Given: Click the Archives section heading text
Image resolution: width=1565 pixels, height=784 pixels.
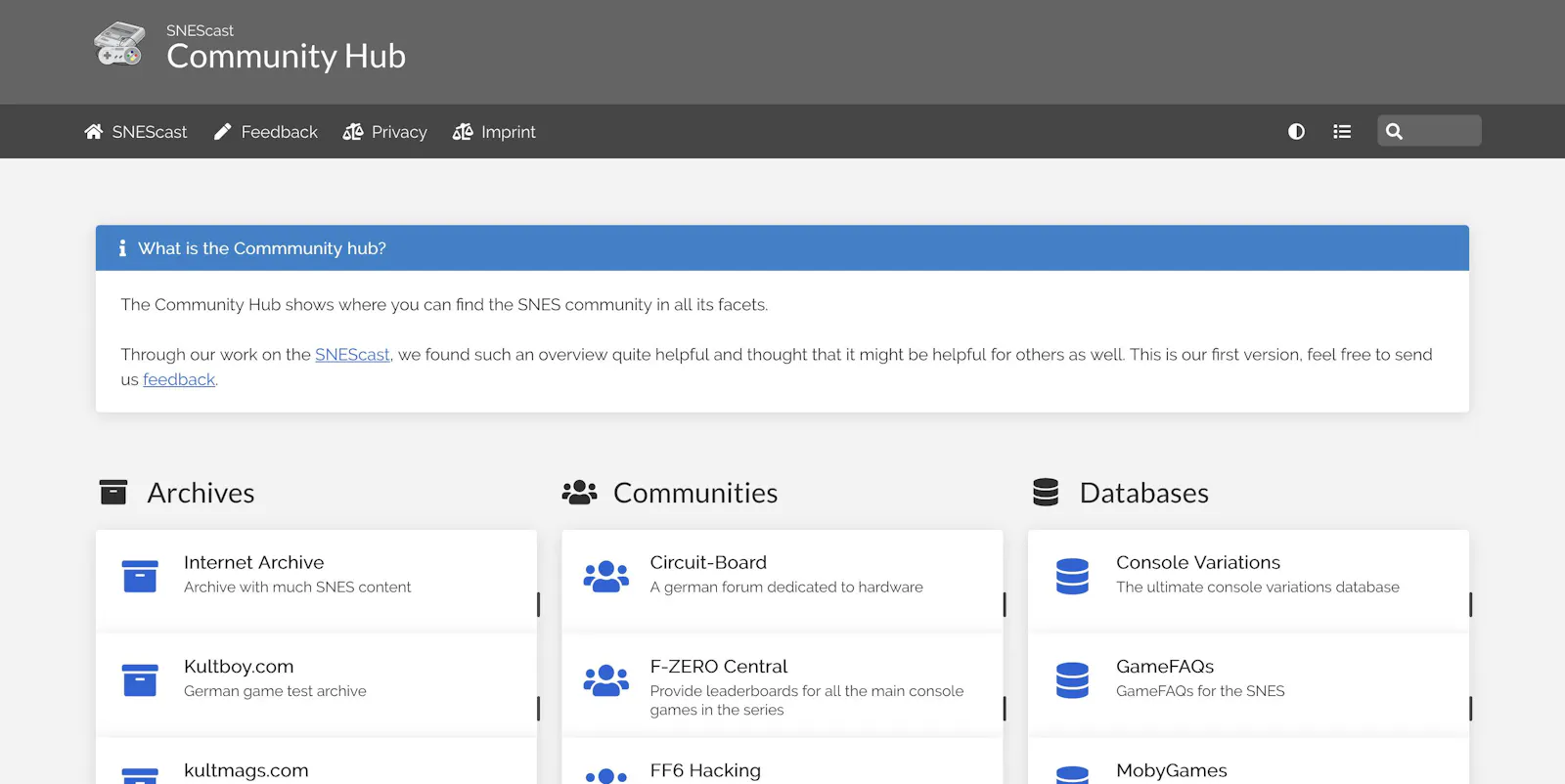Looking at the screenshot, I should coord(201,493).
